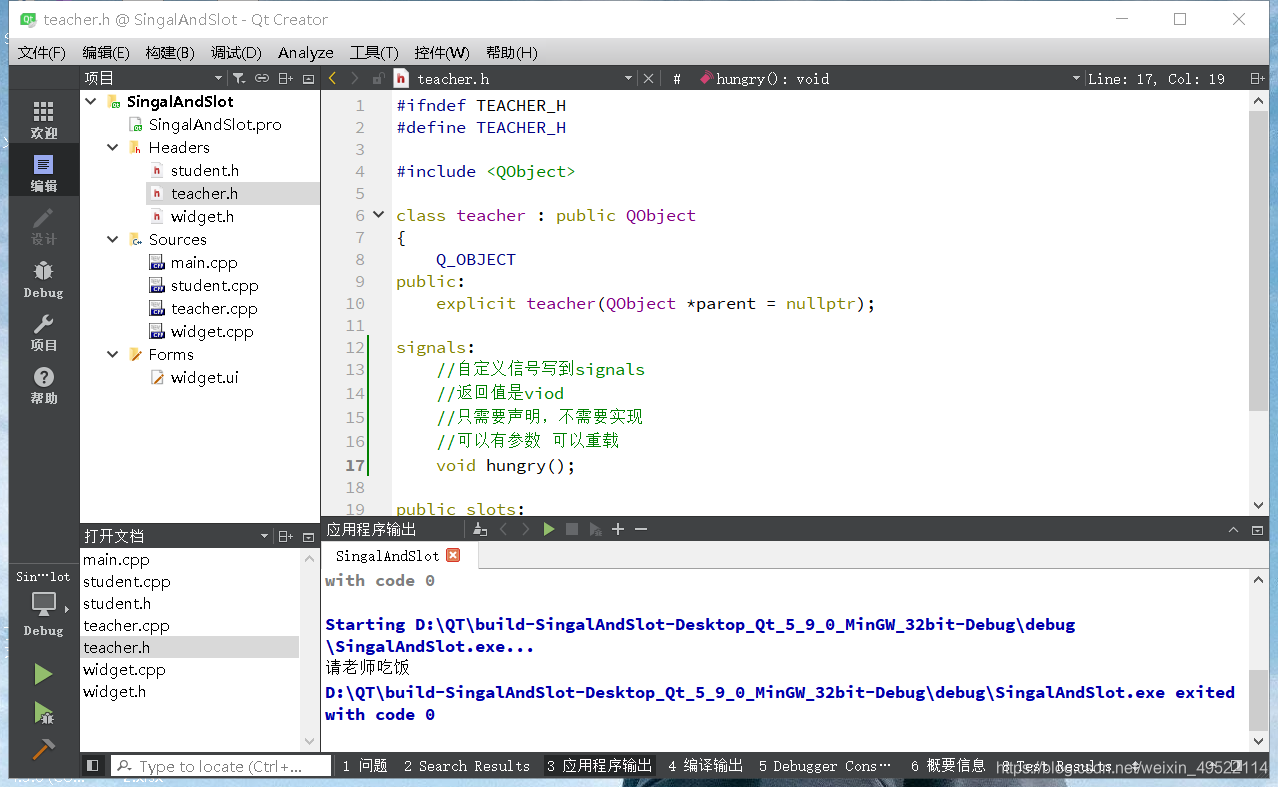Toggle the left sidebar visibility
1278x787 pixels.
point(92,766)
